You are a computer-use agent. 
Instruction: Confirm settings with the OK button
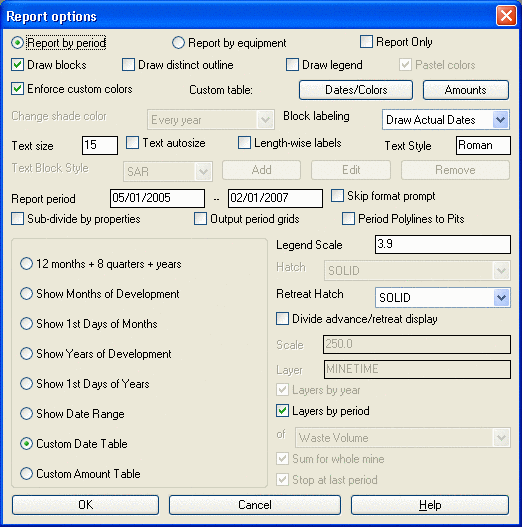85,504
